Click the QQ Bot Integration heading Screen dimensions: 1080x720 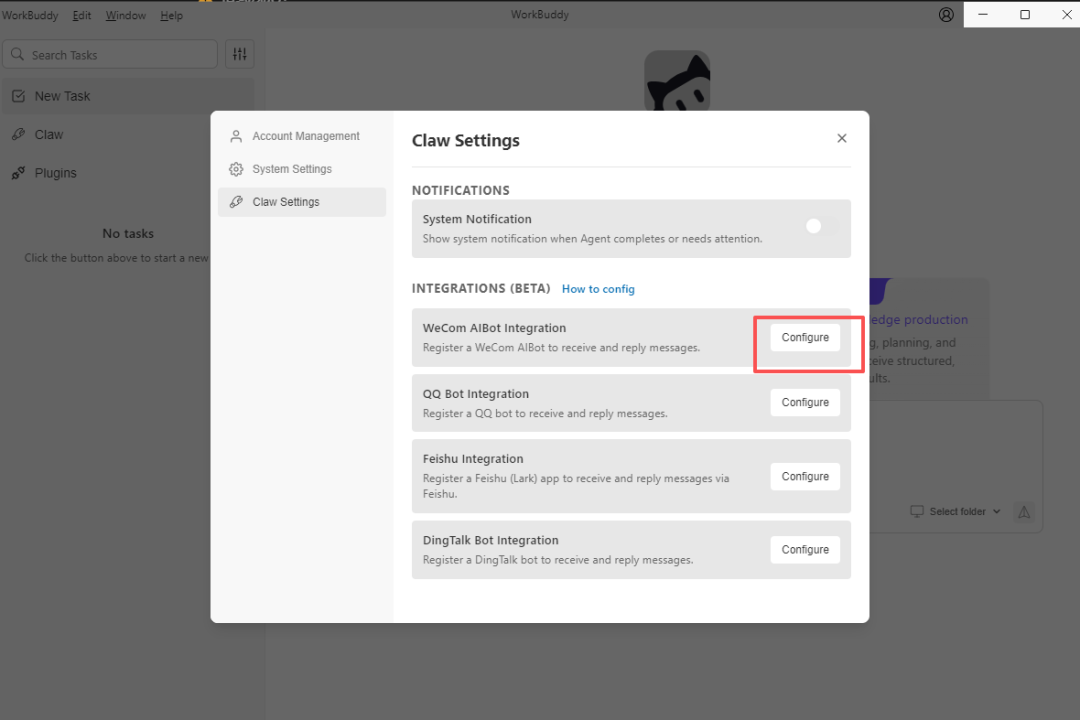tap(475, 394)
